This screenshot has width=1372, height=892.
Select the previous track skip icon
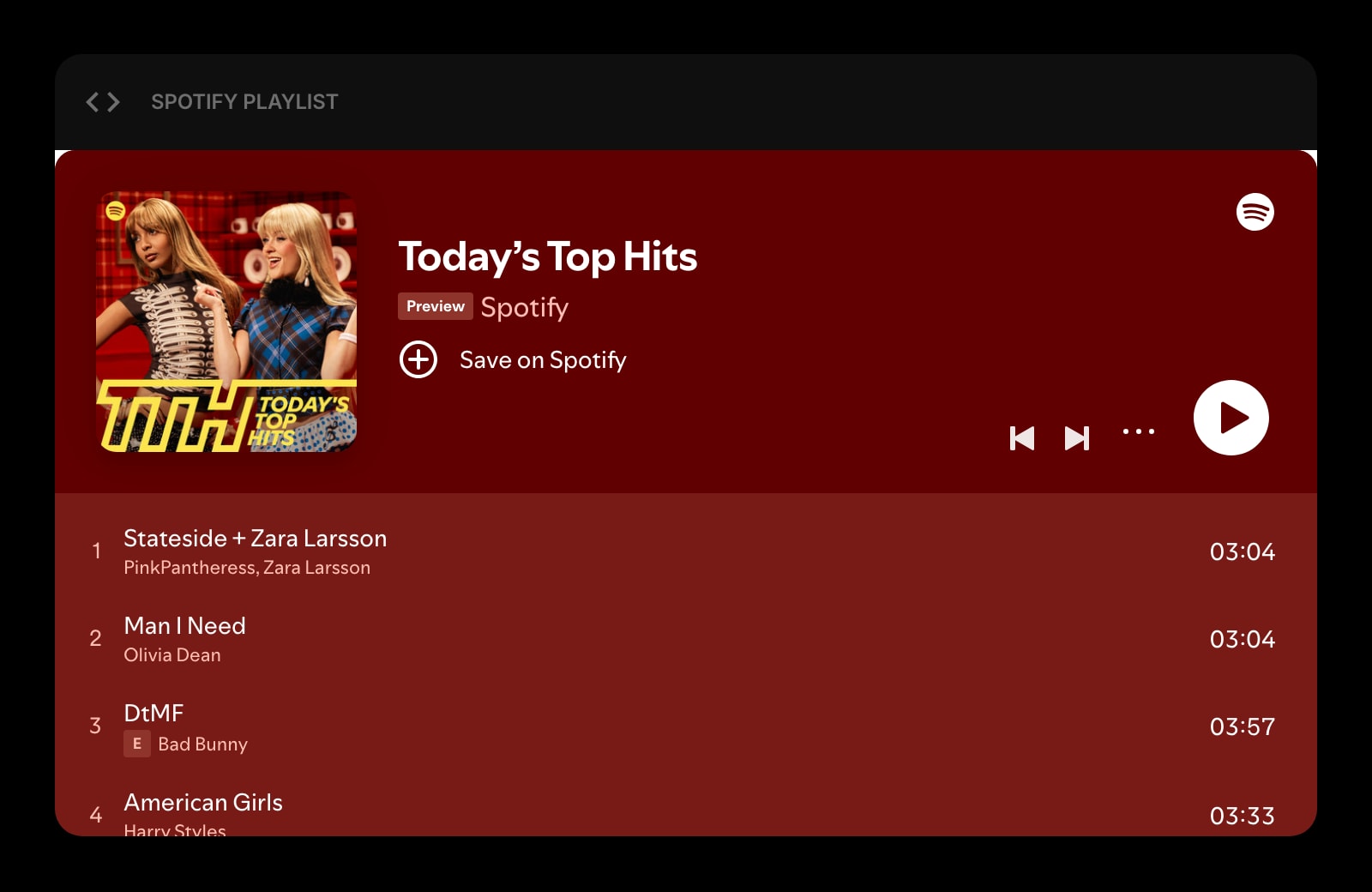tap(1022, 438)
